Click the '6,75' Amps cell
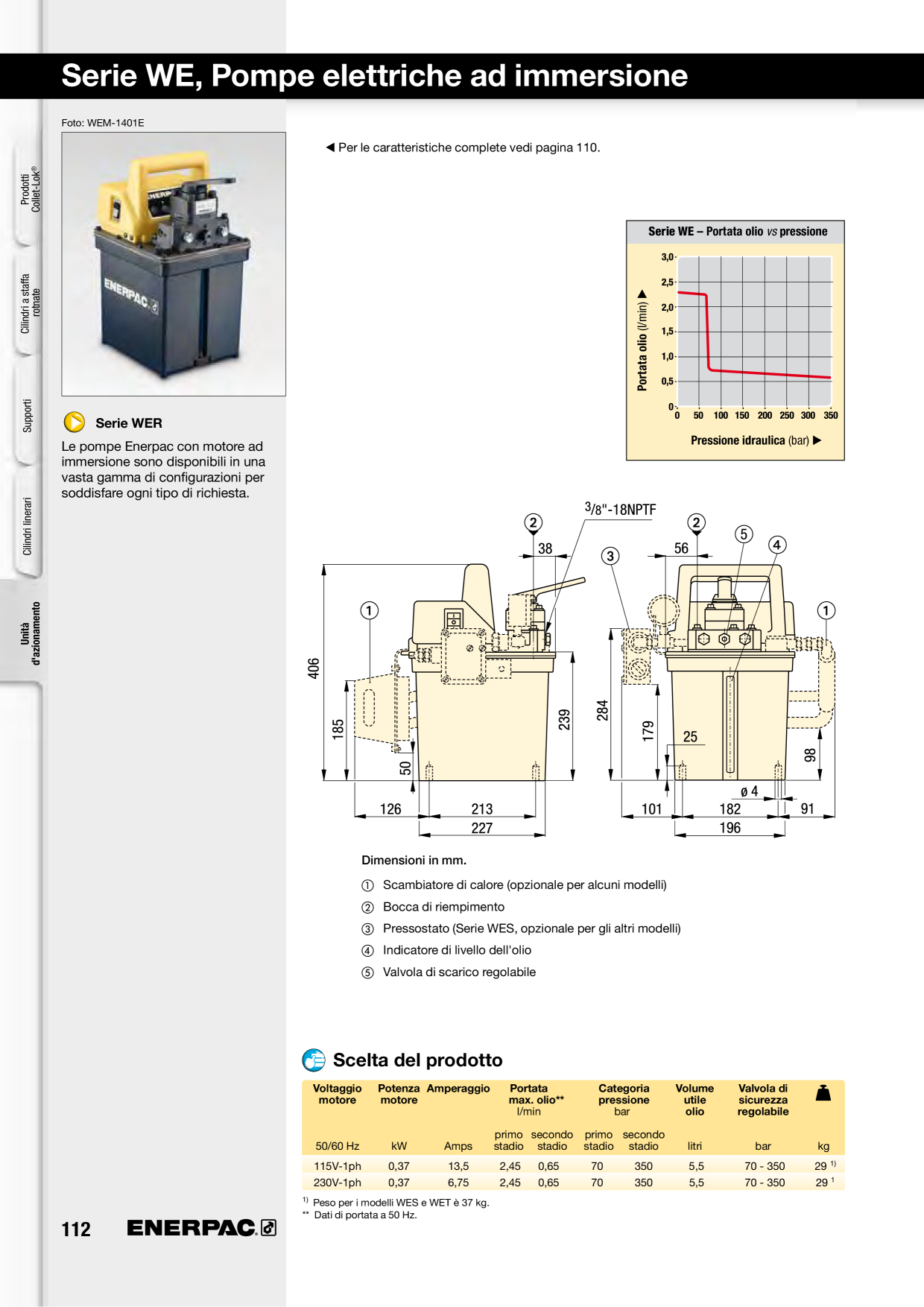Viewport: 924px width, 1307px height. (458, 1183)
